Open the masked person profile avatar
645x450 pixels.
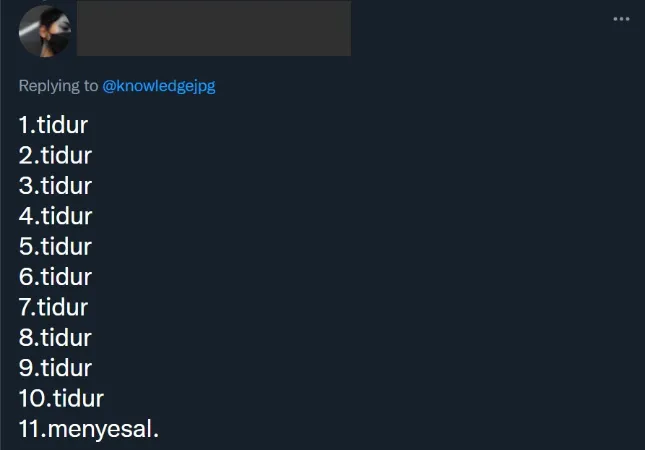click(45, 31)
